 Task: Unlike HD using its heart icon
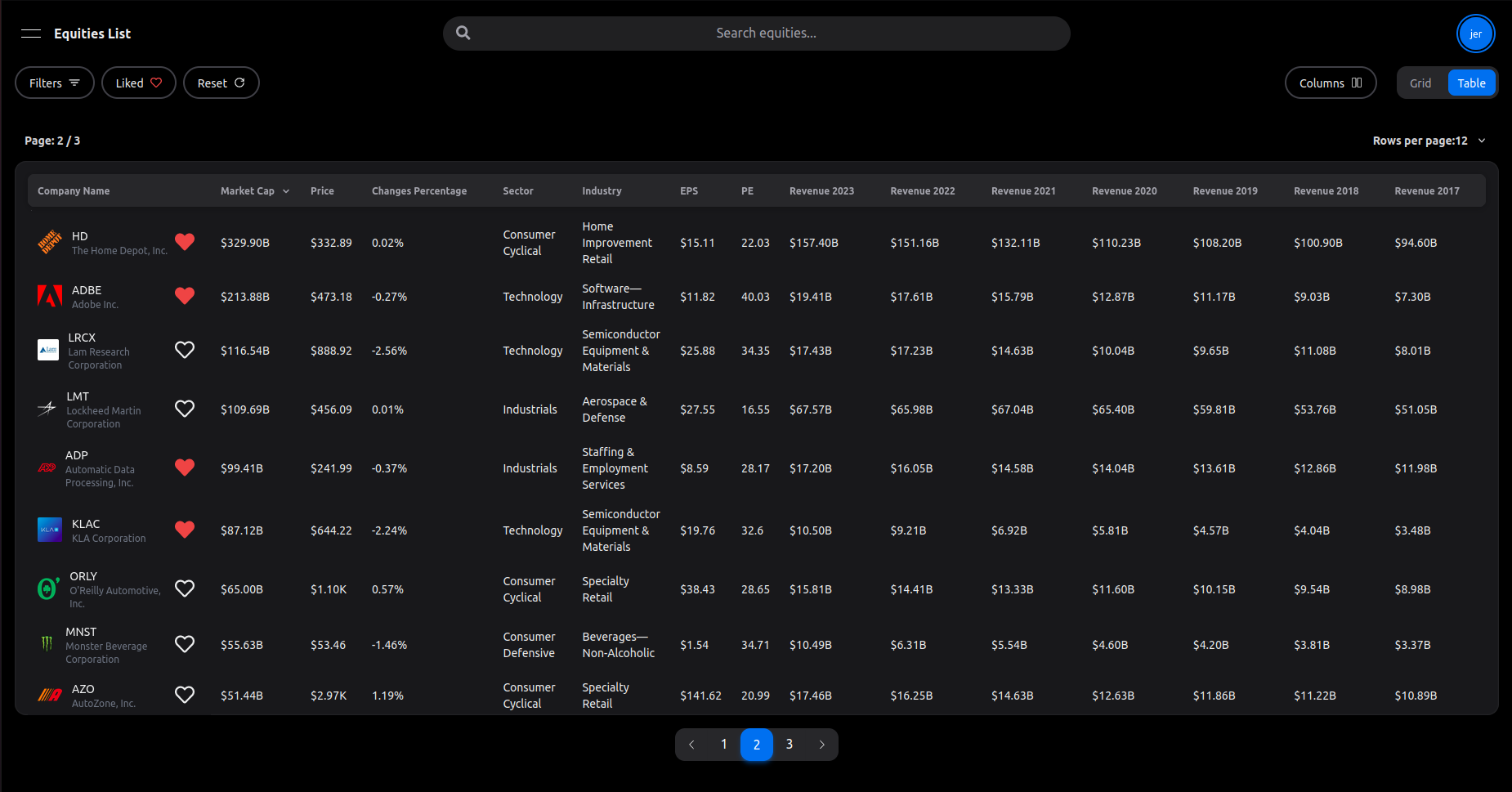point(185,242)
